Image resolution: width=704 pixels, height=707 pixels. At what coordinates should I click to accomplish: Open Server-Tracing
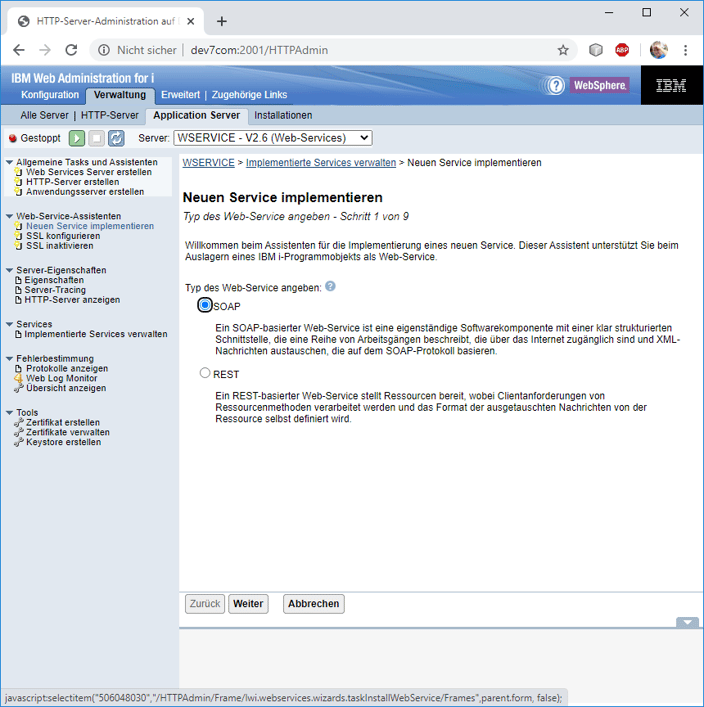(x=55, y=290)
